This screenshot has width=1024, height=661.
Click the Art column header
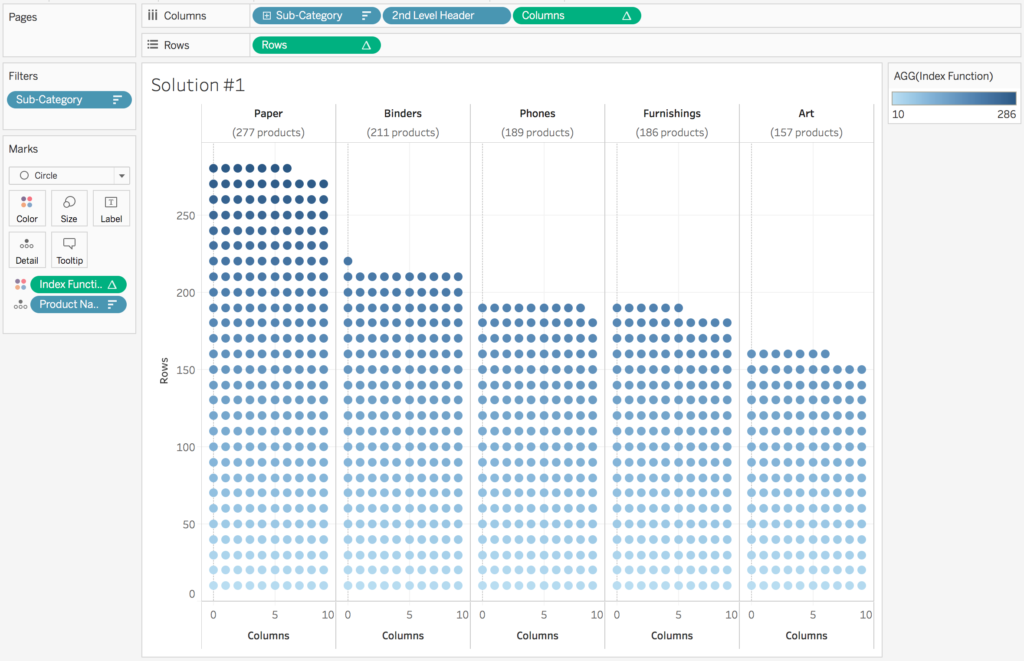coord(806,114)
